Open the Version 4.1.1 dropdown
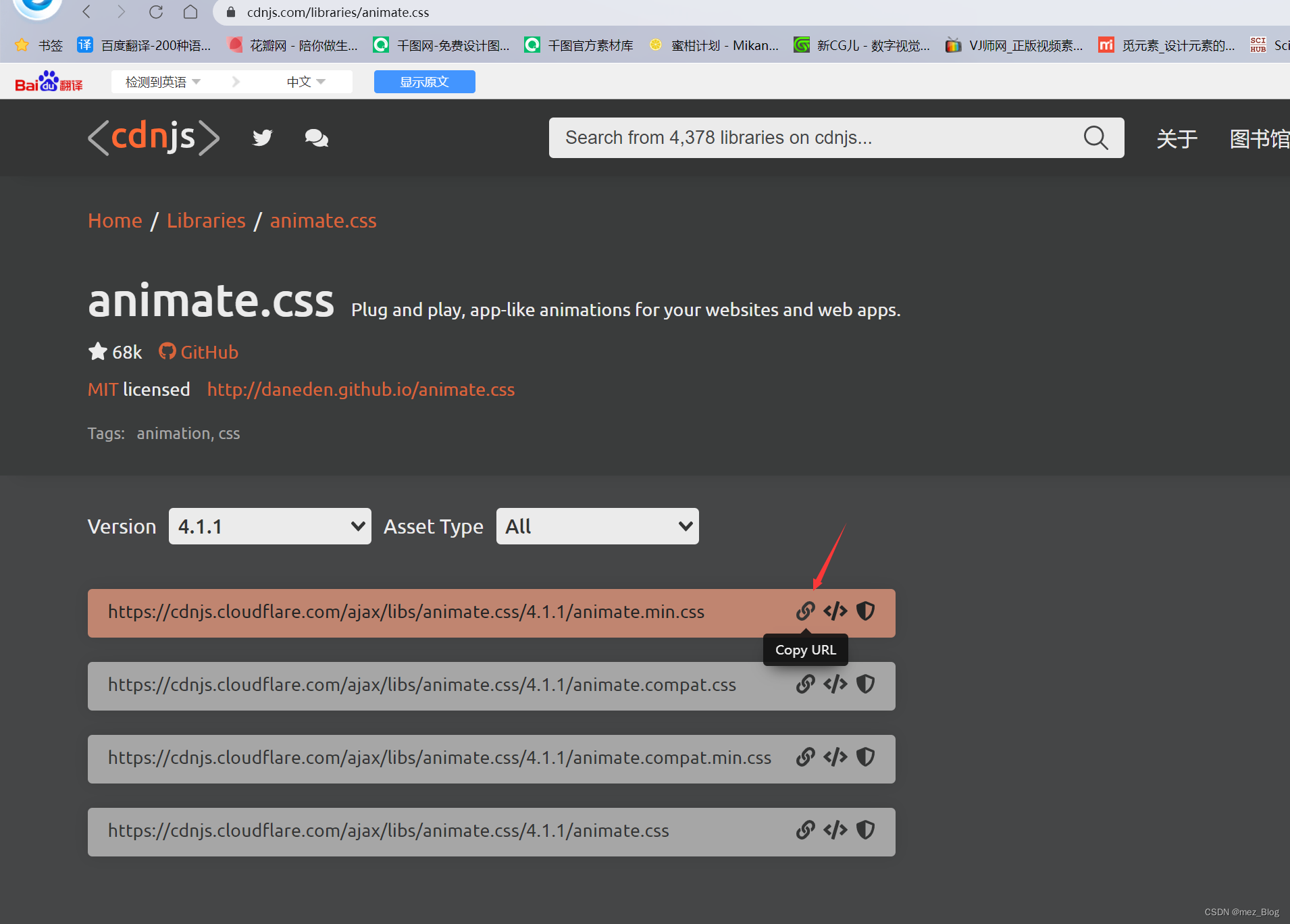The width and height of the screenshot is (1290, 924). point(270,526)
